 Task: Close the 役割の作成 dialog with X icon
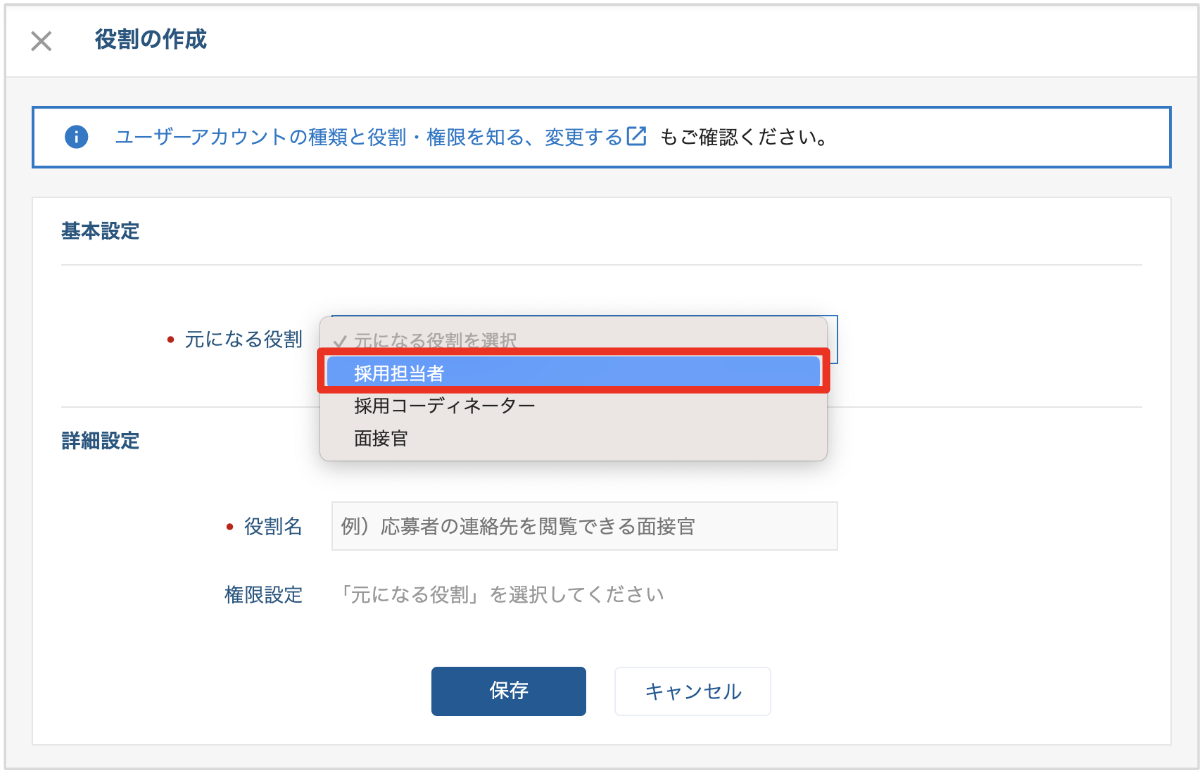(41, 41)
